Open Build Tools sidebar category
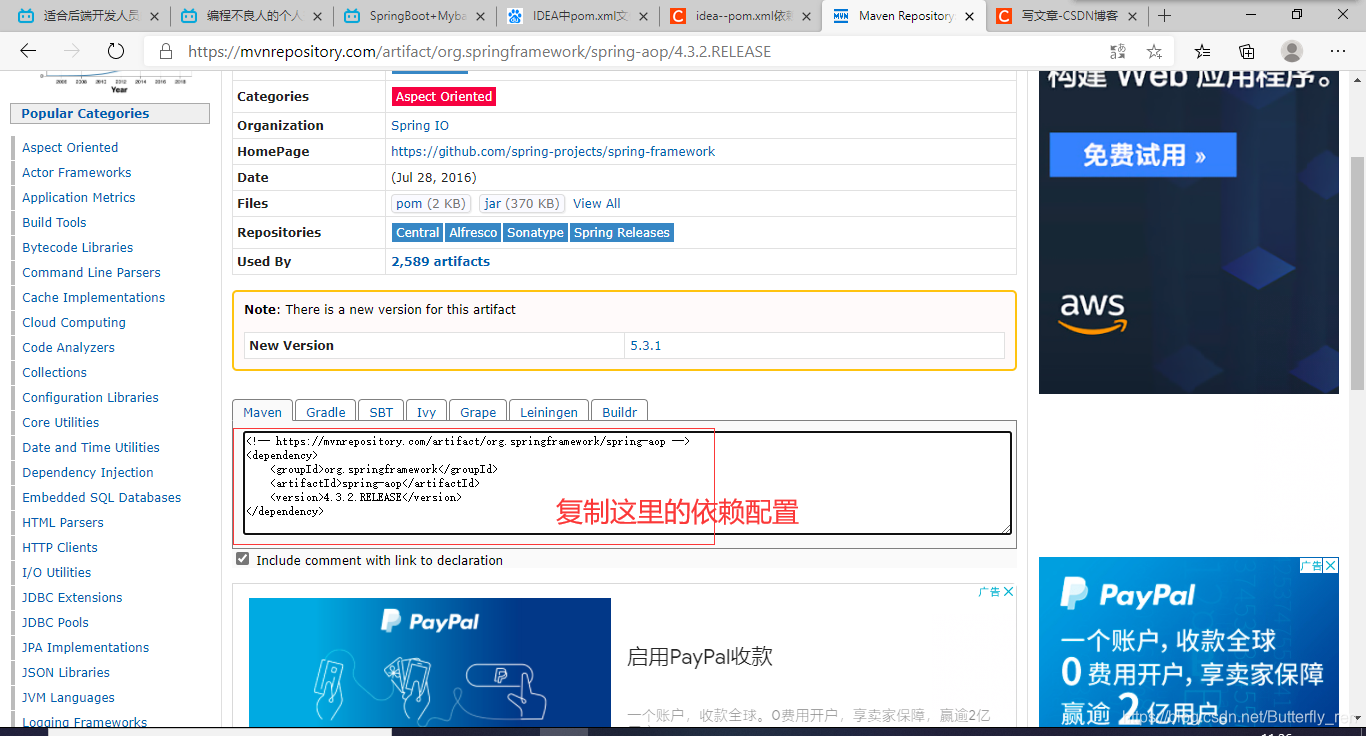 point(54,222)
